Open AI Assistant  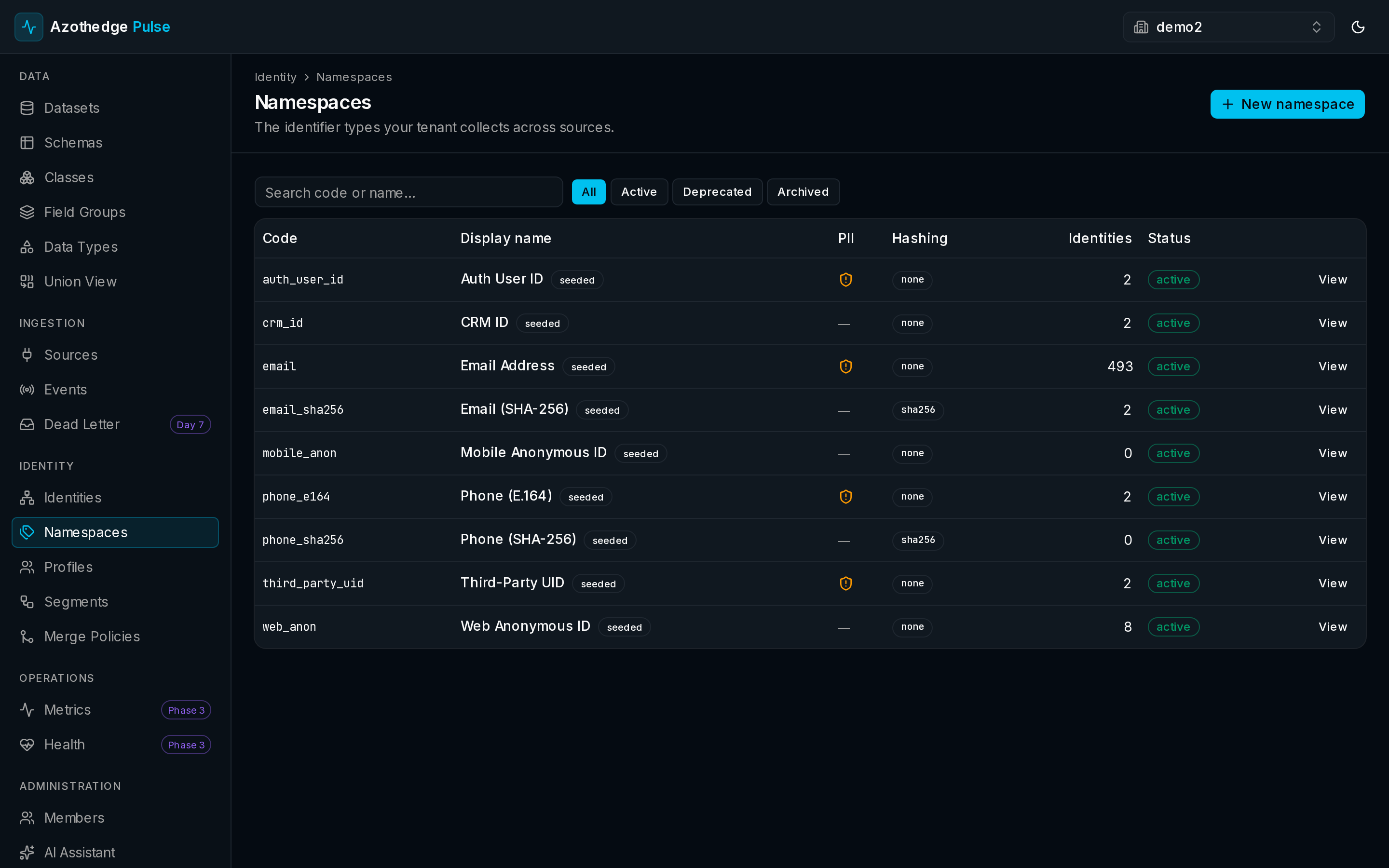click(x=115, y=853)
